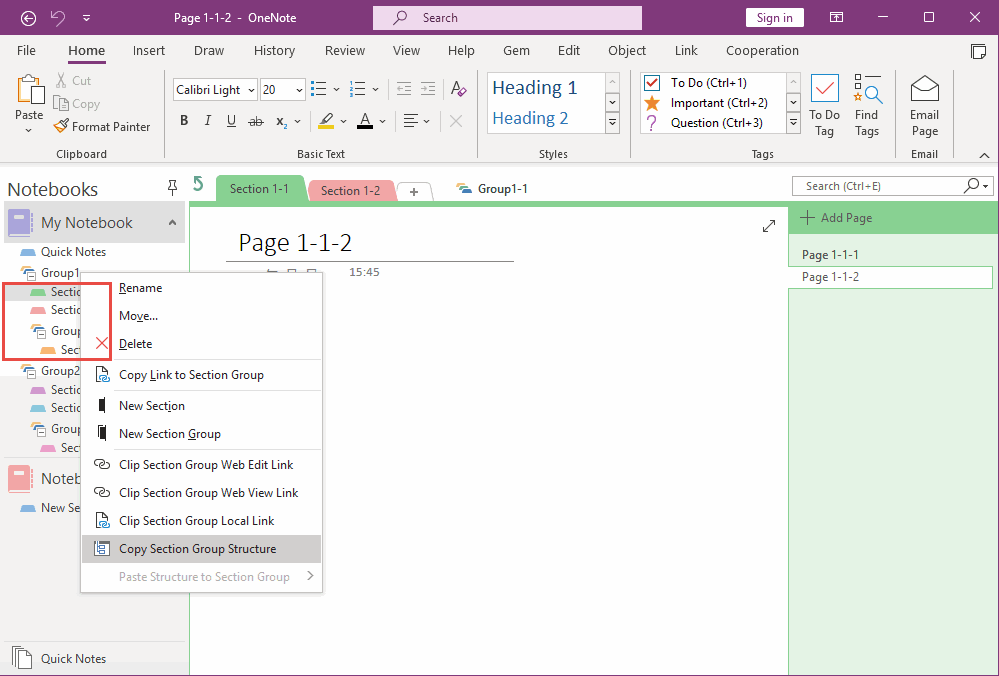Click the Sign in button

[774, 17]
